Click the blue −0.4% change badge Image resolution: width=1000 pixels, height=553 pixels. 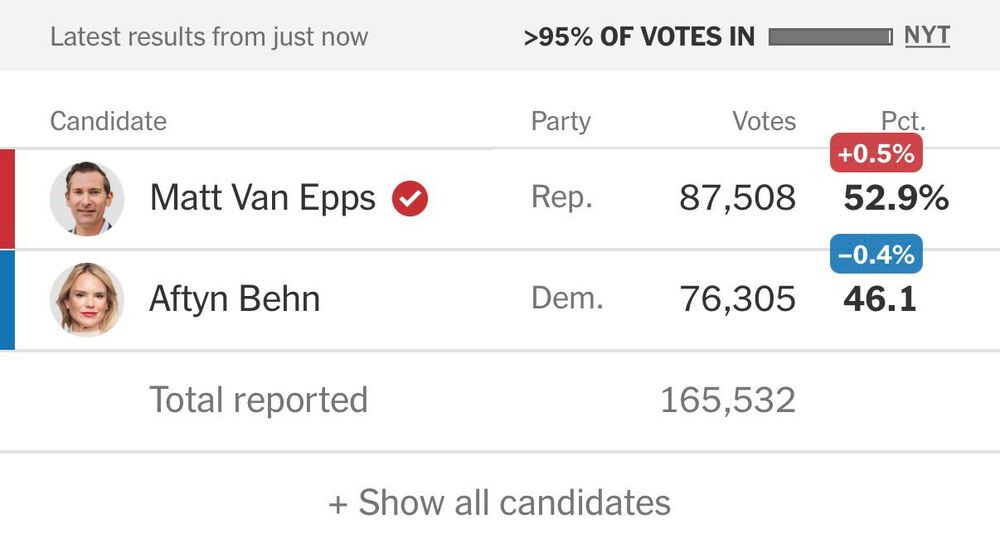[x=876, y=255]
